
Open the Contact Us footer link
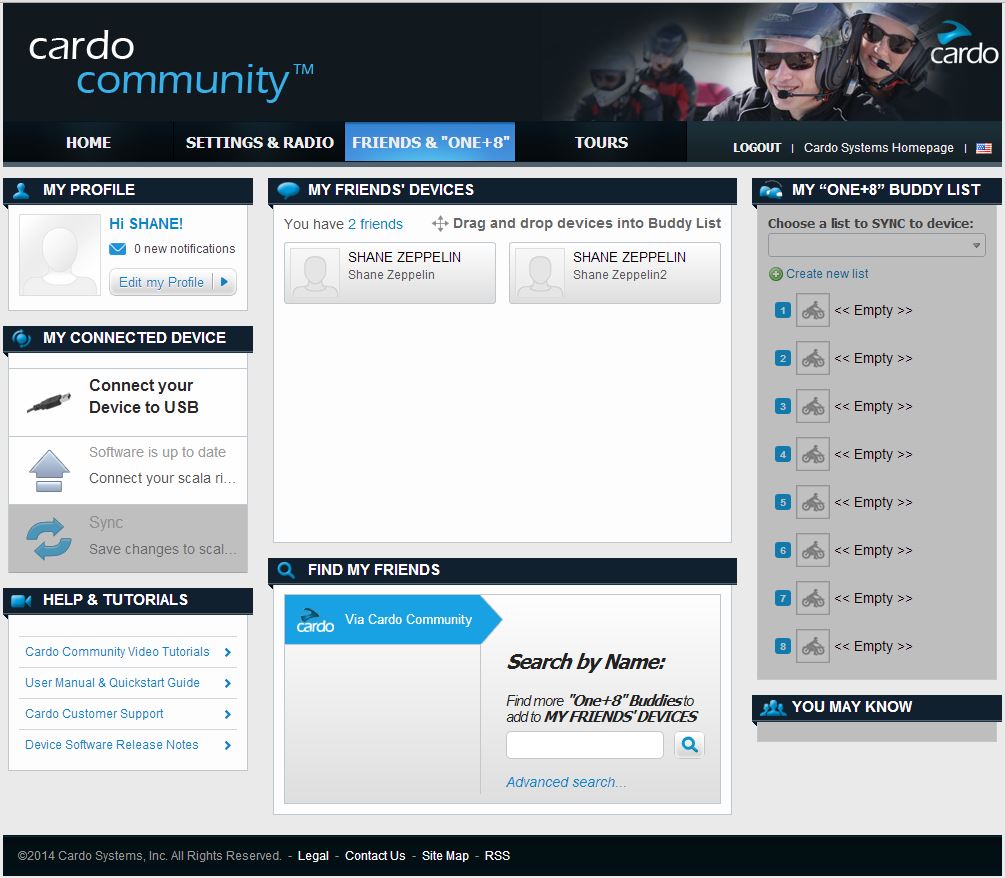click(x=375, y=856)
